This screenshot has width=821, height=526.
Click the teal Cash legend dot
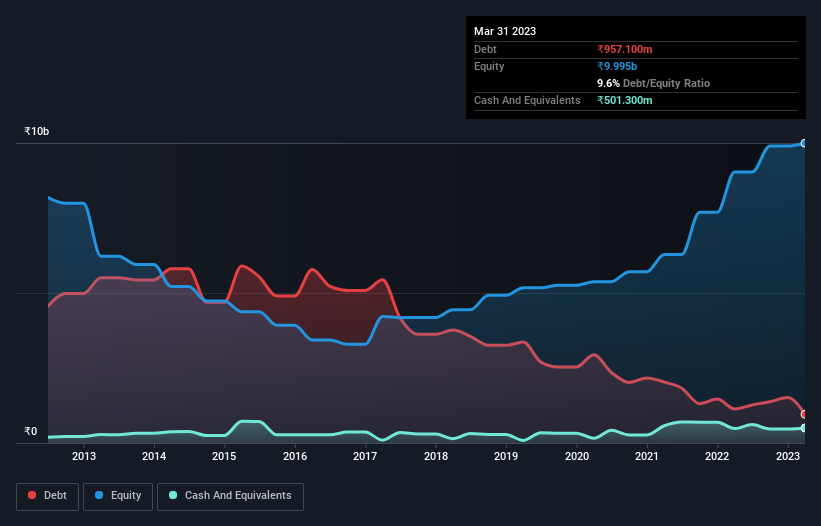173,495
